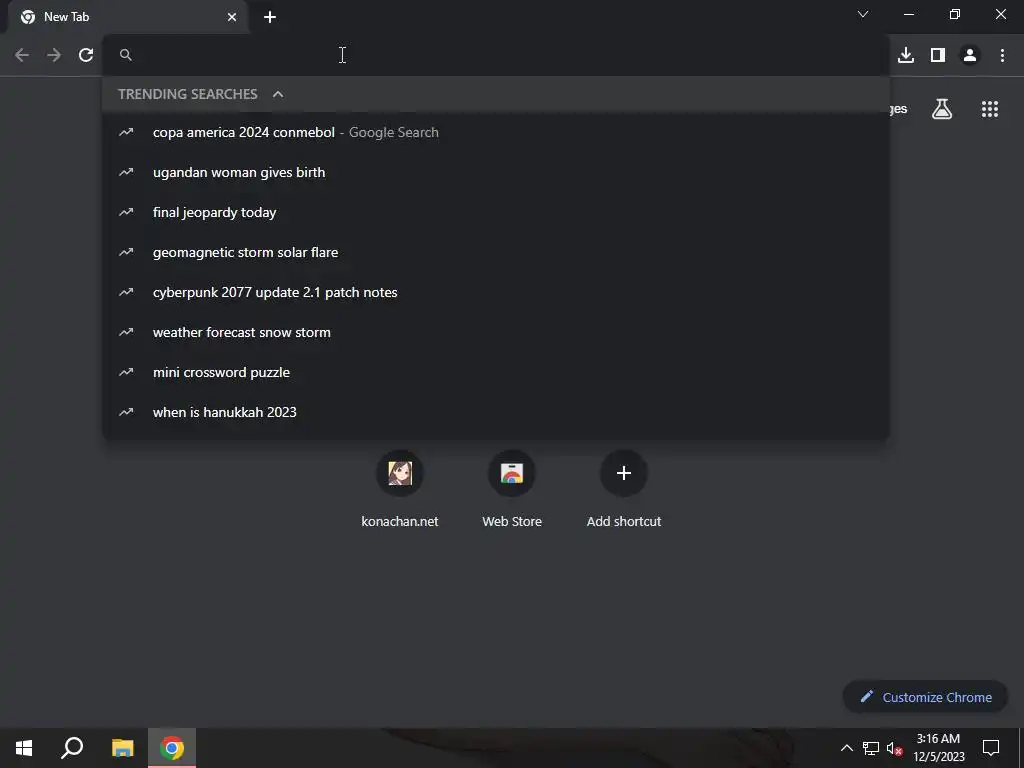Open the network status tray icon

pos(871,748)
